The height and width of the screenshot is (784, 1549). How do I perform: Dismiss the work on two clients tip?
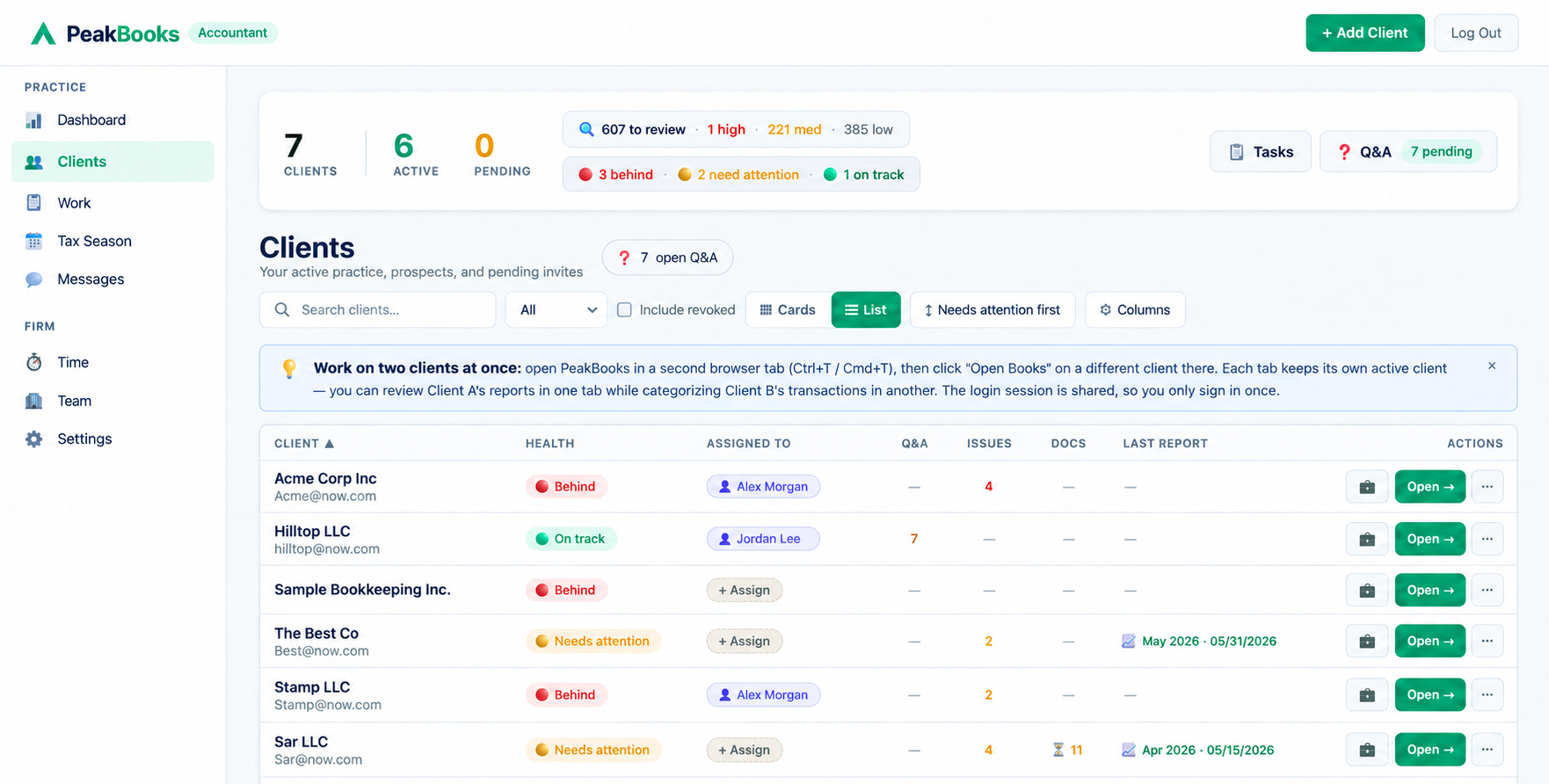[1492, 366]
